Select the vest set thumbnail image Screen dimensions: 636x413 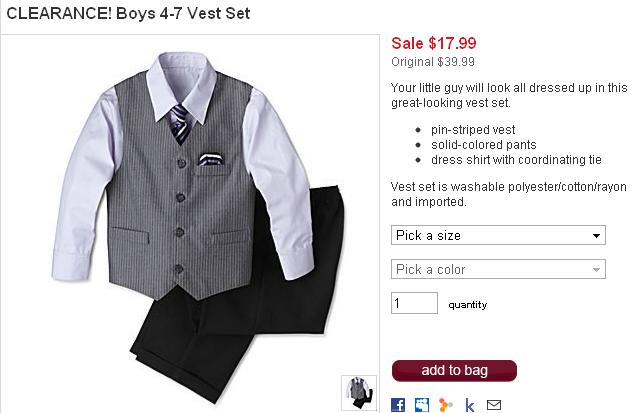coord(359,393)
